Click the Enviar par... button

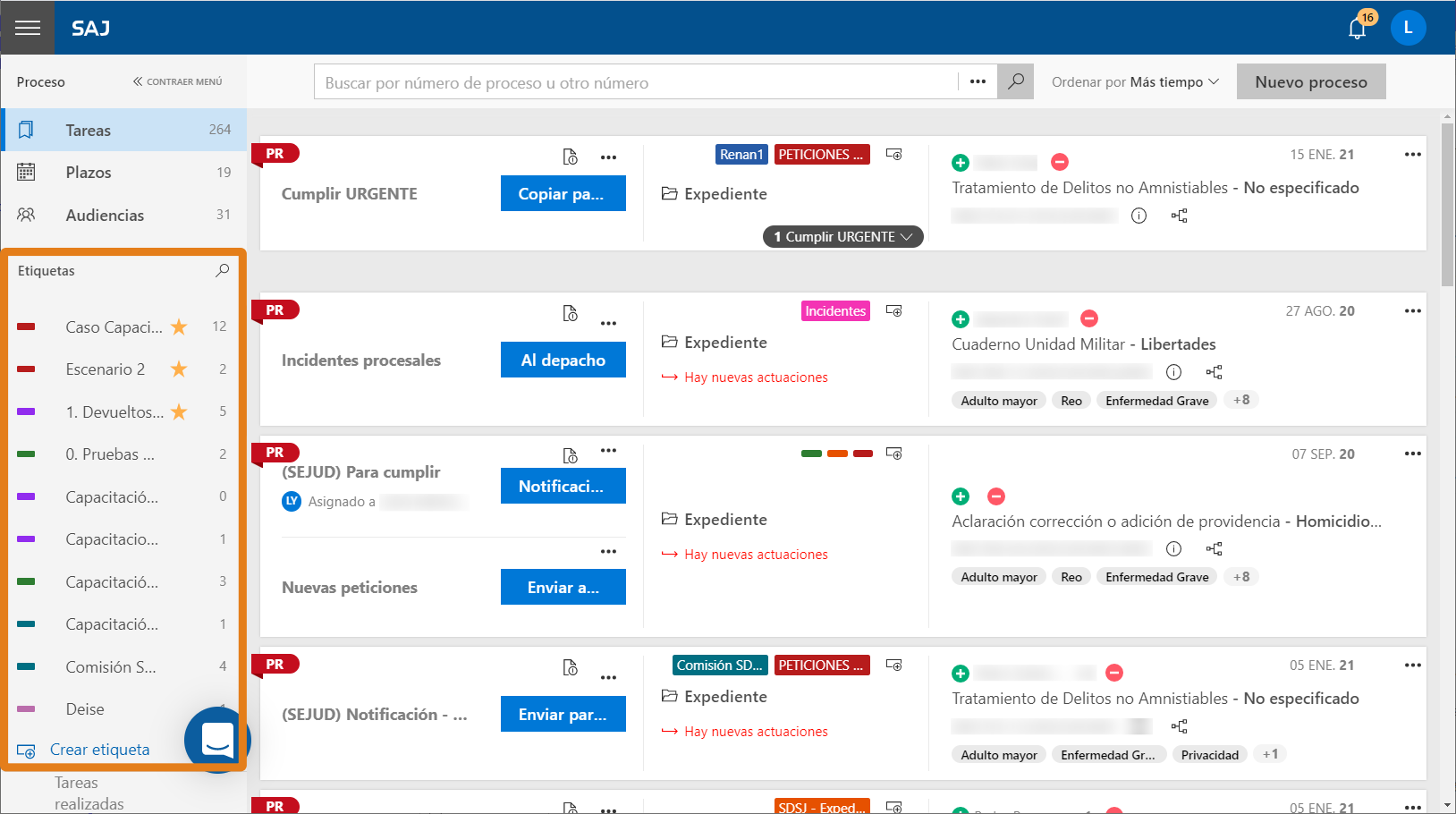point(563,714)
